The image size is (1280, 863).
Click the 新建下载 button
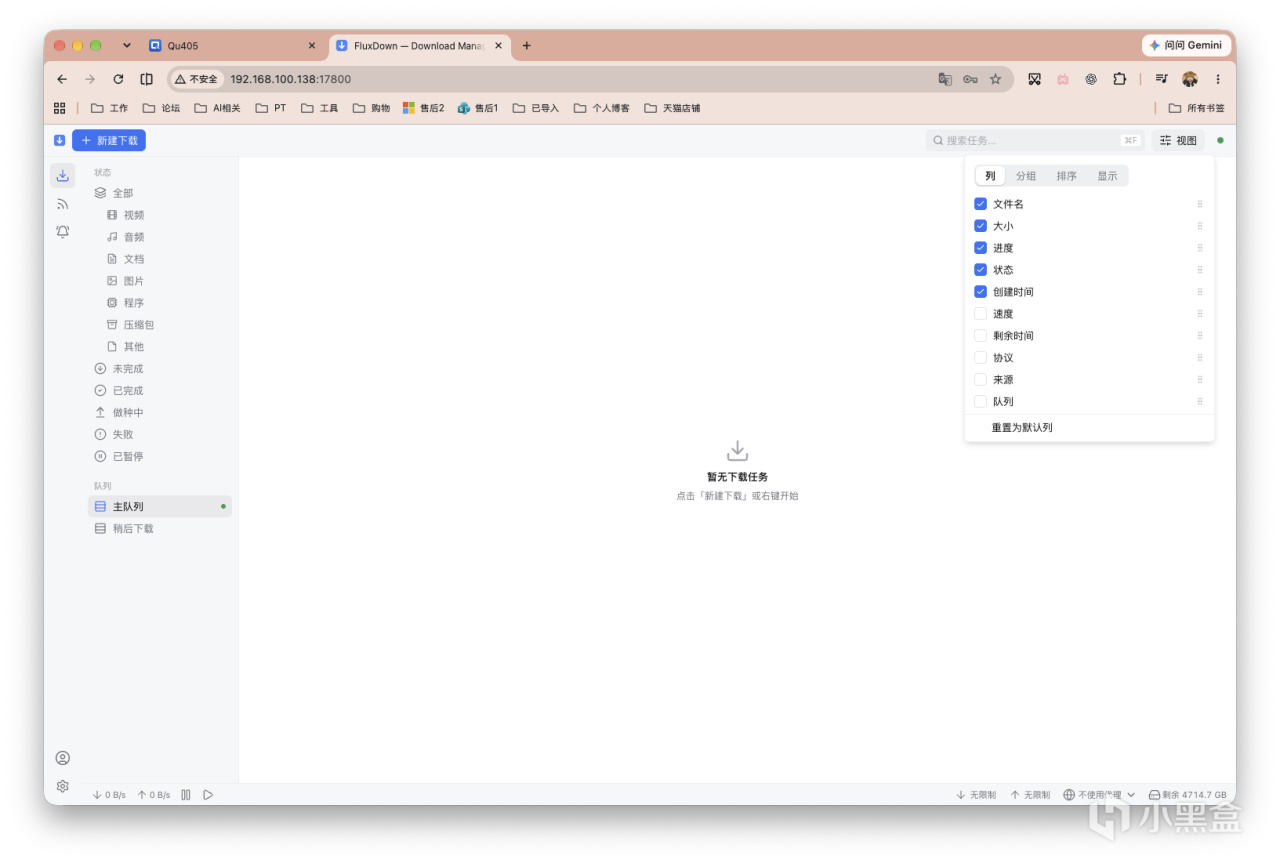[109, 141]
